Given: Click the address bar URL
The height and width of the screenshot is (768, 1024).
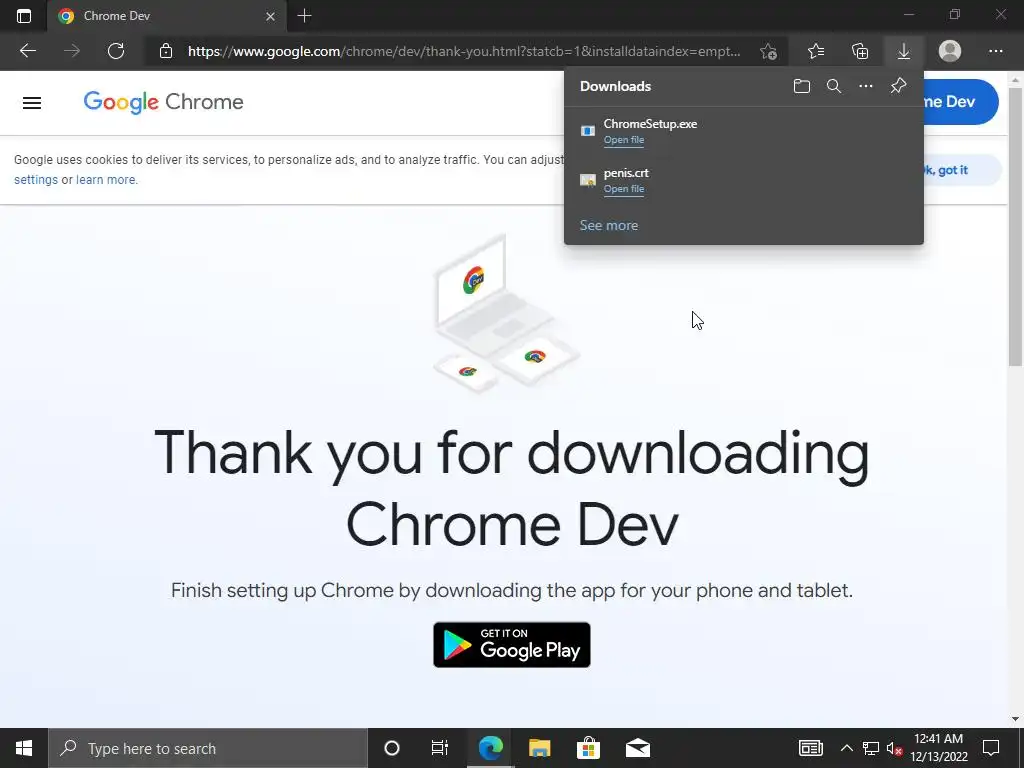Looking at the screenshot, I should click(x=464, y=51).
